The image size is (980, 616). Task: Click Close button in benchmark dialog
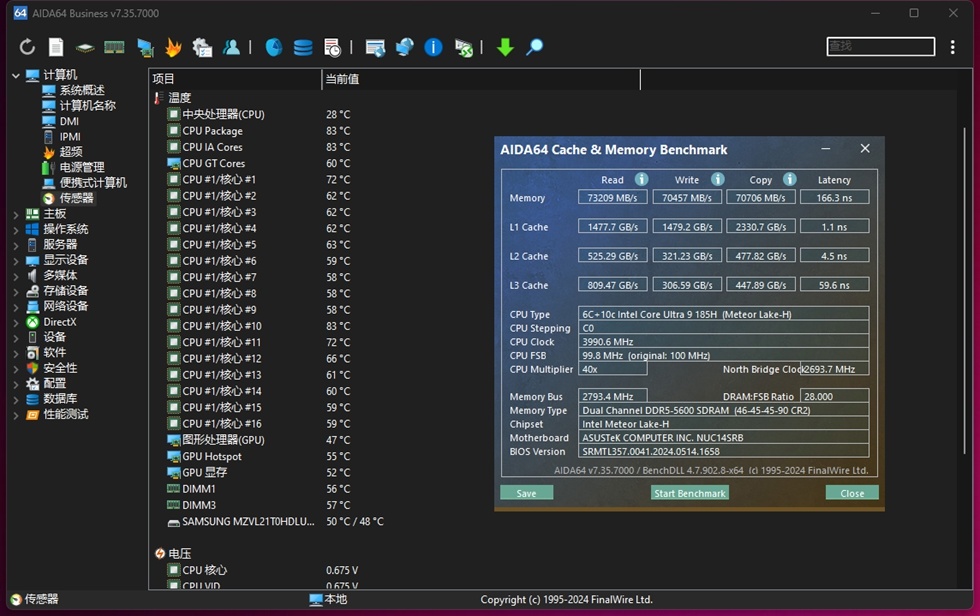pyautogui.click(x=852, y=493)
